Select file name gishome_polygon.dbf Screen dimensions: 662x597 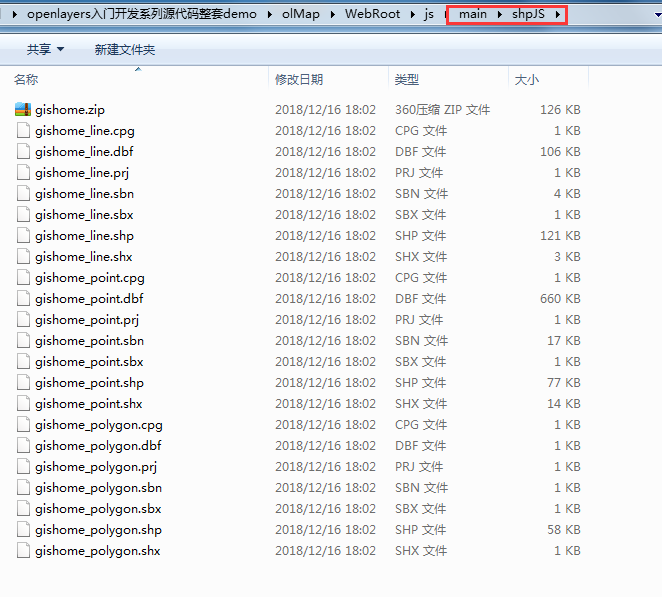tap(98, 446)
